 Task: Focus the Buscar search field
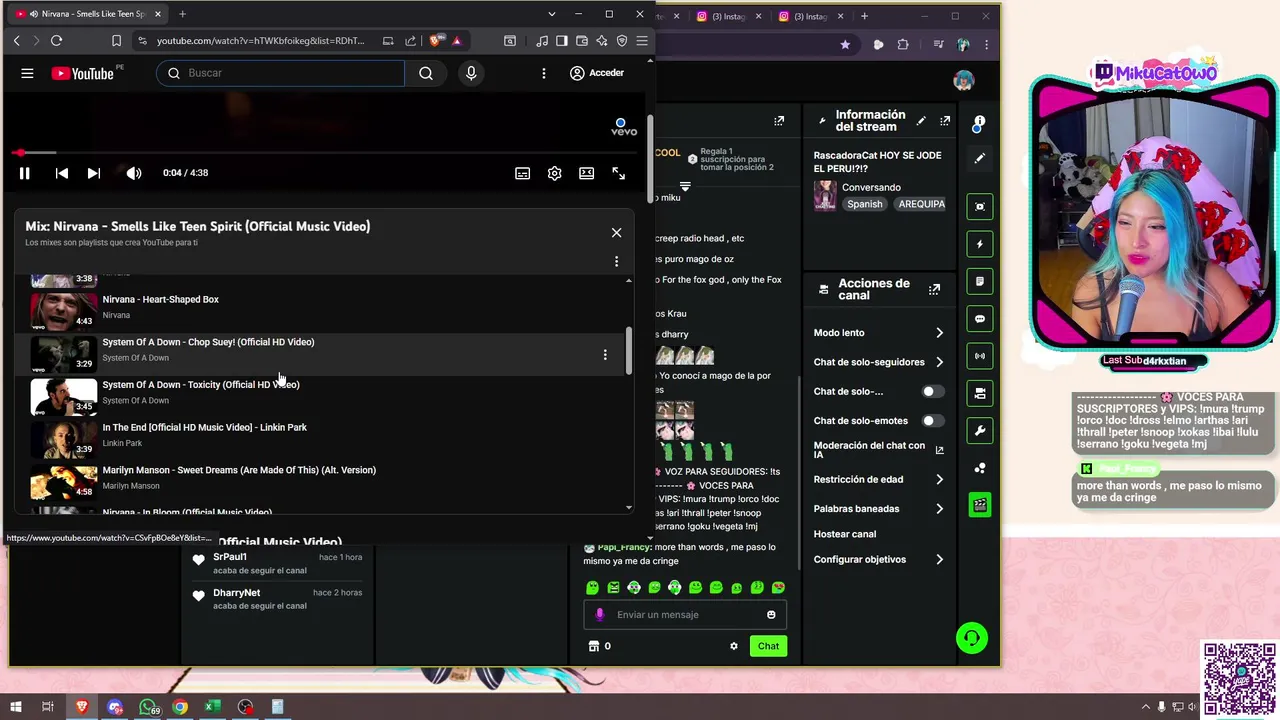[280, 73]
